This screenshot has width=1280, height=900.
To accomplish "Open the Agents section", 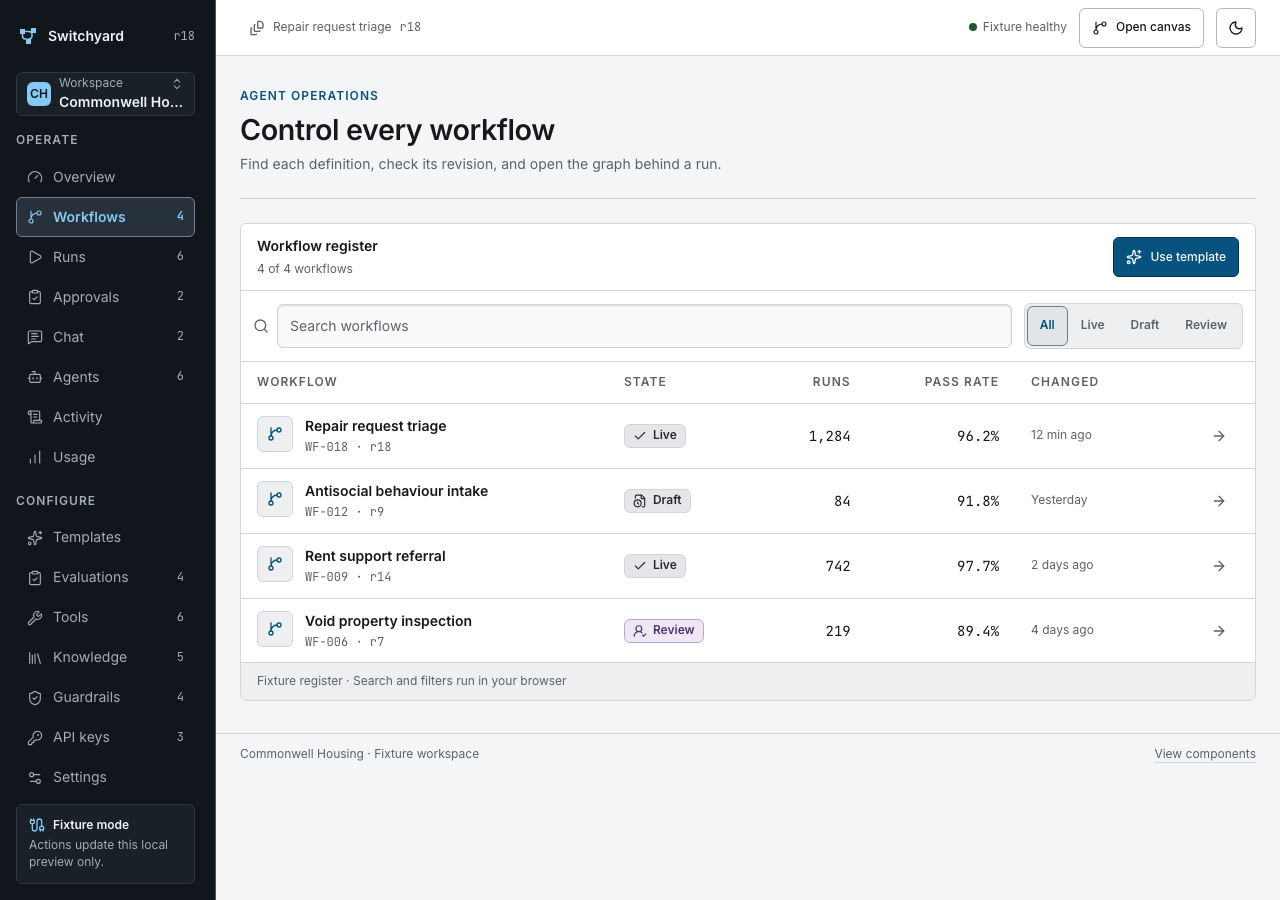I will pos(105,377).
